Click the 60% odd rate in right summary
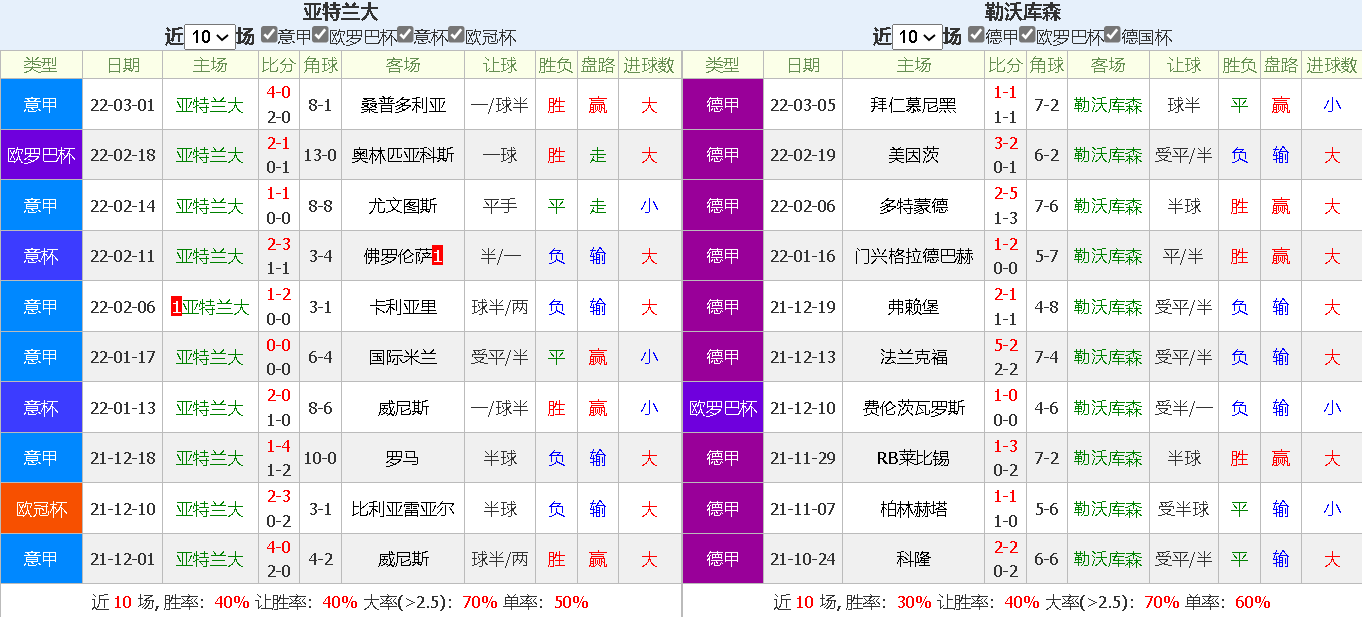Viewport: 1362px width, 617px height. pyautogui.click(x=1252, y=602)
